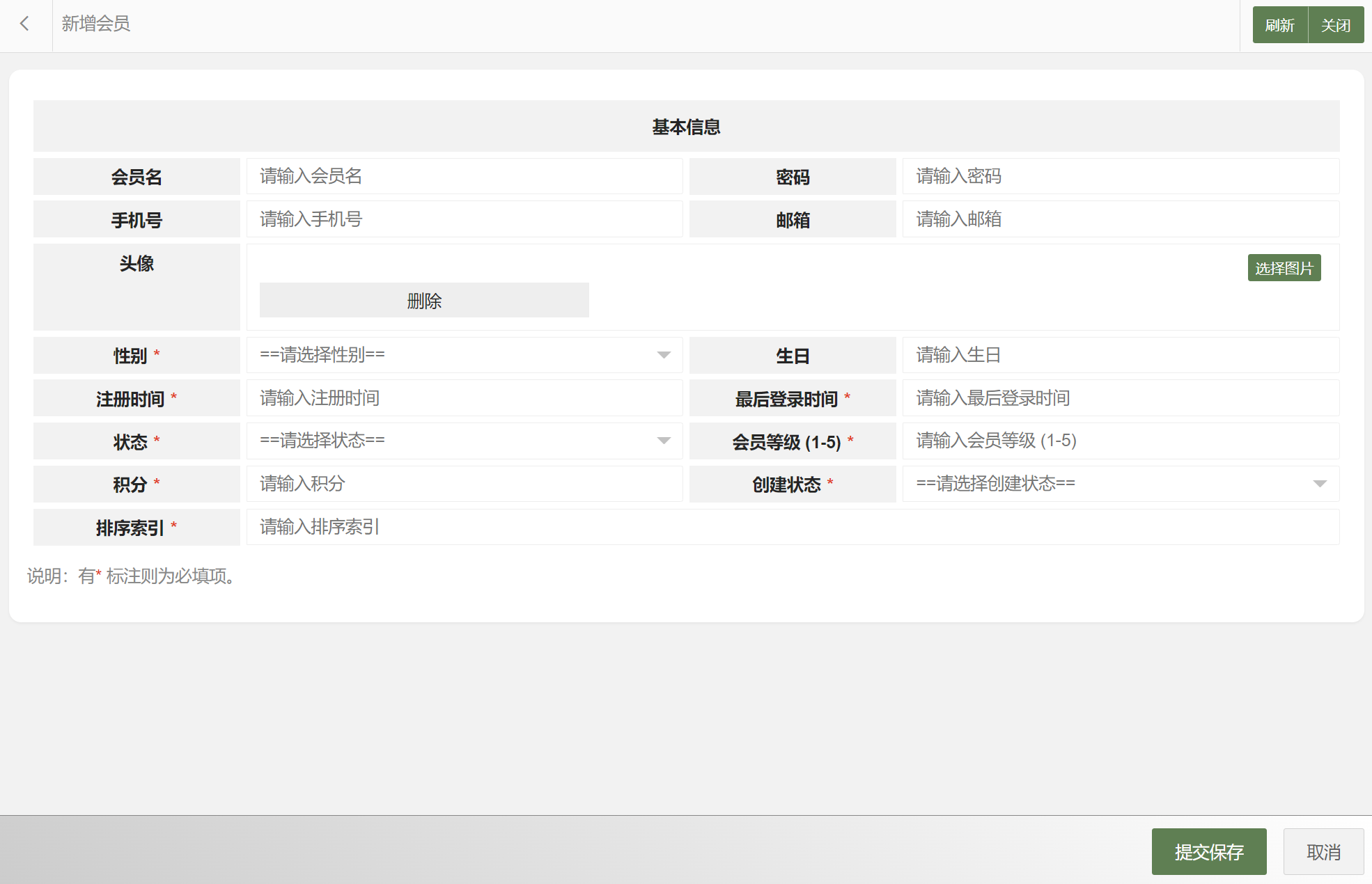The height and width of the screenshot is (884, 1372).
Task: Click the 刷新 refresh button
Action: click(1279, 26)
